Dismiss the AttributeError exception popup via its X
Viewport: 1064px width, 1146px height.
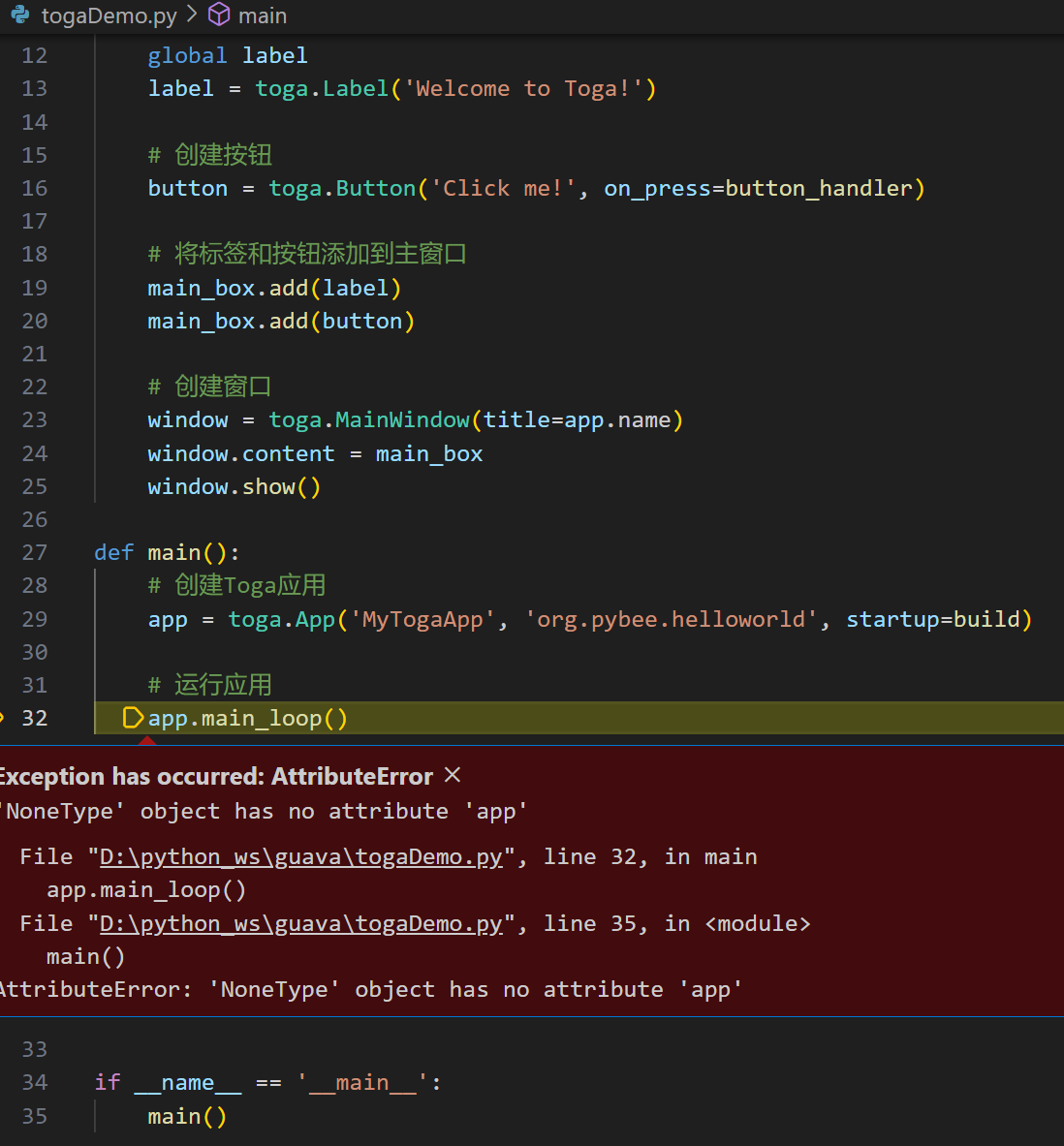tap(452, 775)
